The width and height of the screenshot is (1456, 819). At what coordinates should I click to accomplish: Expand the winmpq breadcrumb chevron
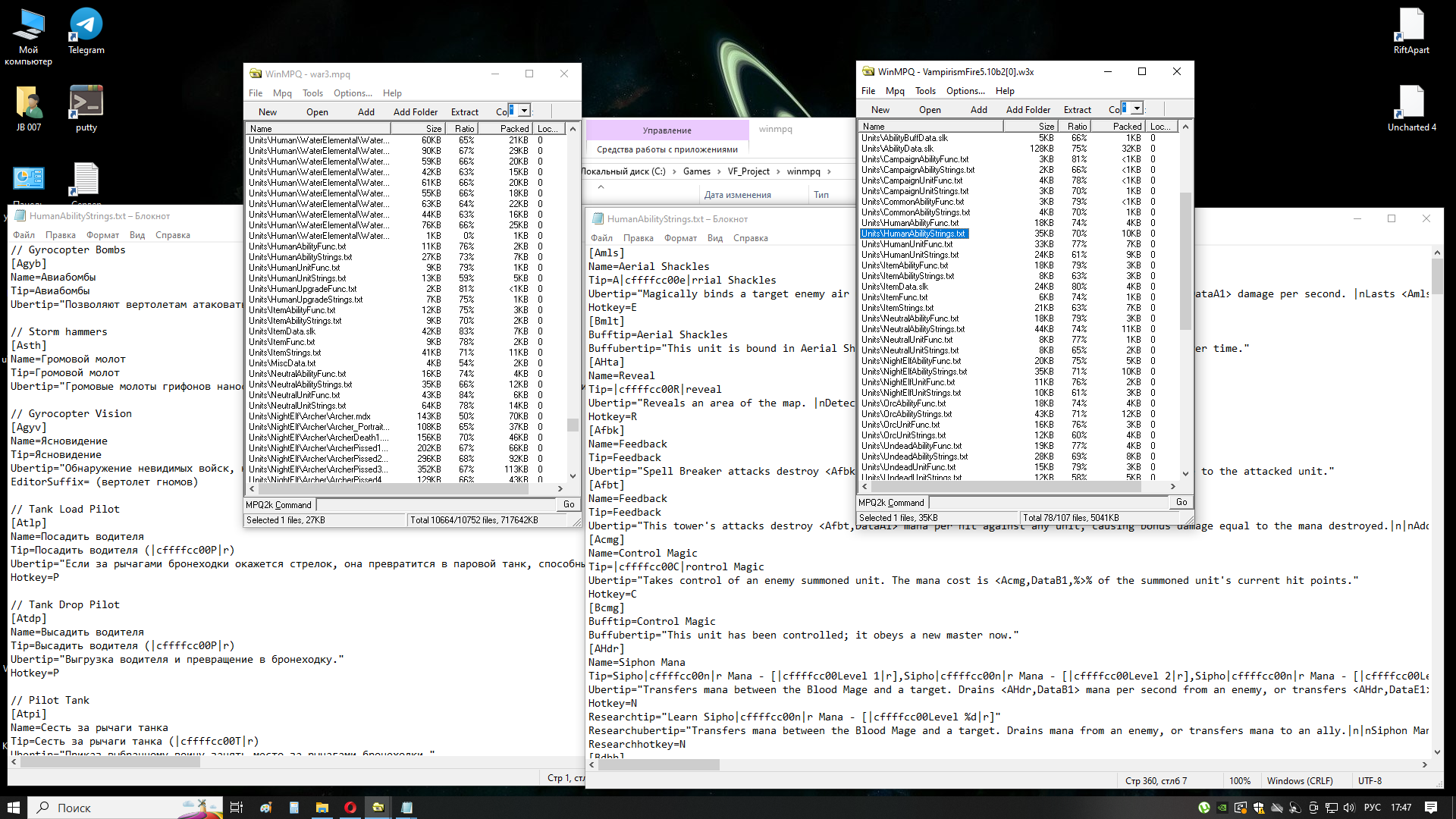[x=829, y=171]
